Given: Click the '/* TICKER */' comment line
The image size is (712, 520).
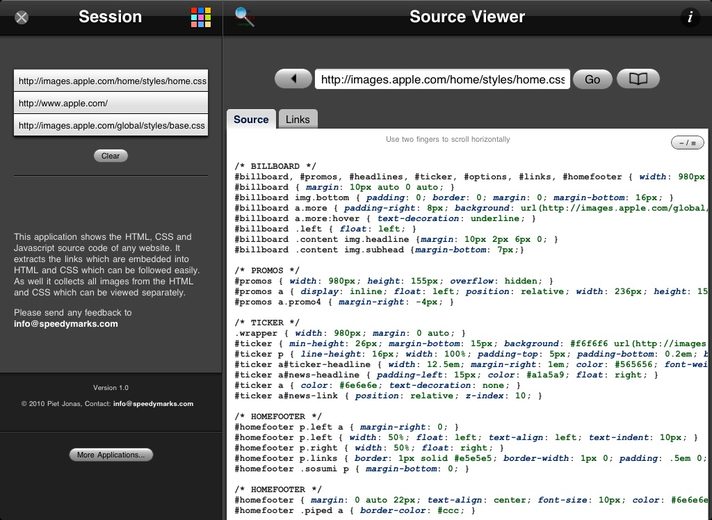Looking at the screenshot, I should point(267,323).
